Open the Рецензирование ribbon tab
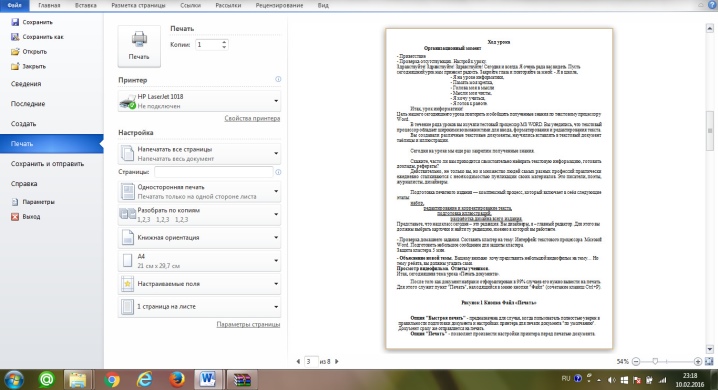Viewport: 718px width, 390px height. coord(279,5)
